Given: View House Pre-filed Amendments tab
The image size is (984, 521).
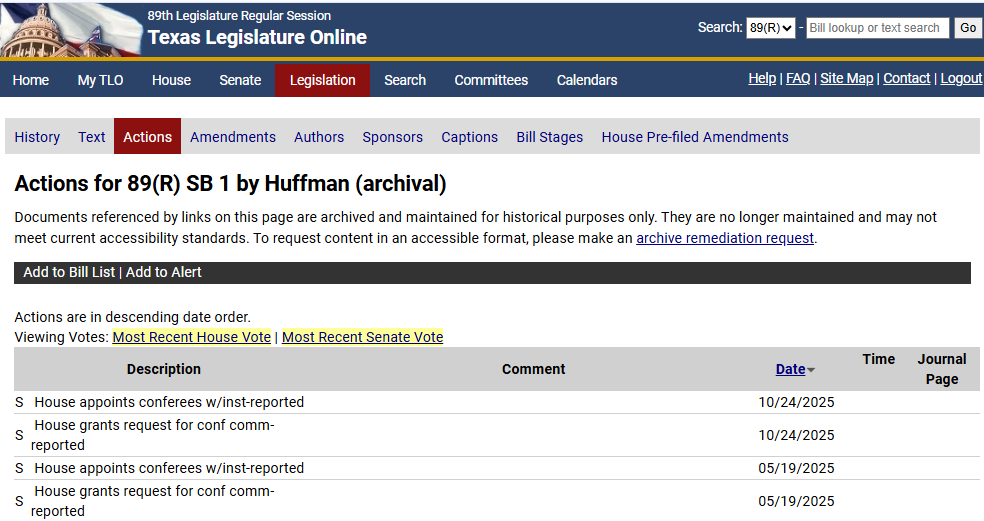Looking at the screenshot, I should pyautogui.click(x=695, y=137).
